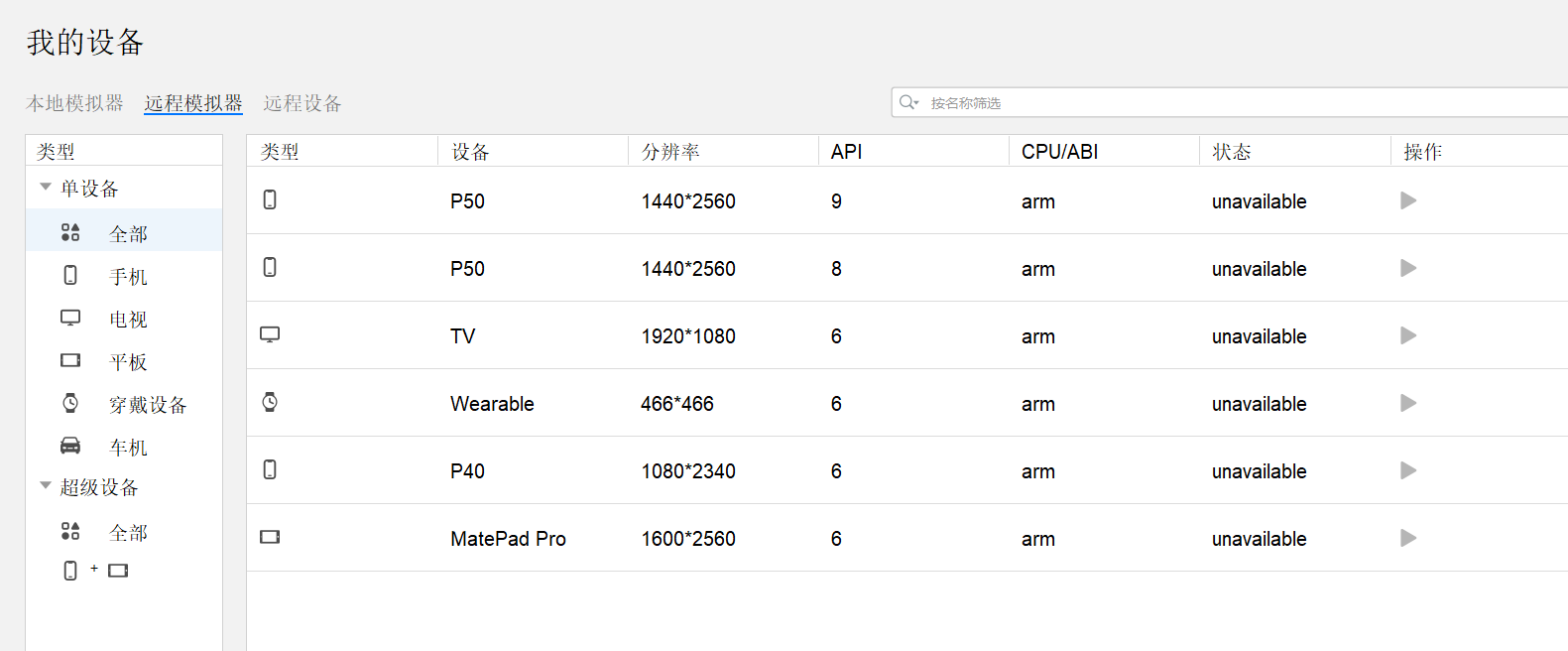
Task: Start the P40 emulator
Action: [x=1408, y=470]
